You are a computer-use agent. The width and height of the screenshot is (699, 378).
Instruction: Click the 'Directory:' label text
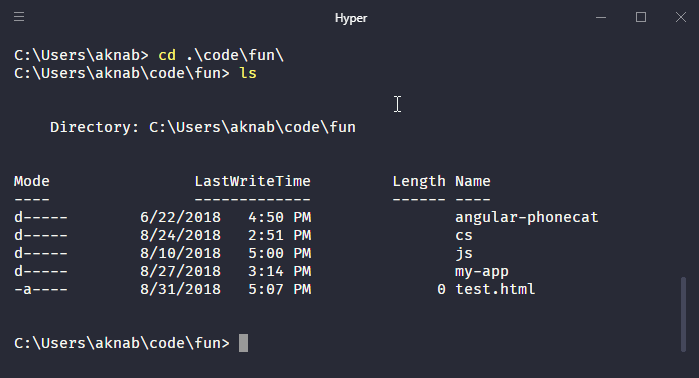[95, 127]
